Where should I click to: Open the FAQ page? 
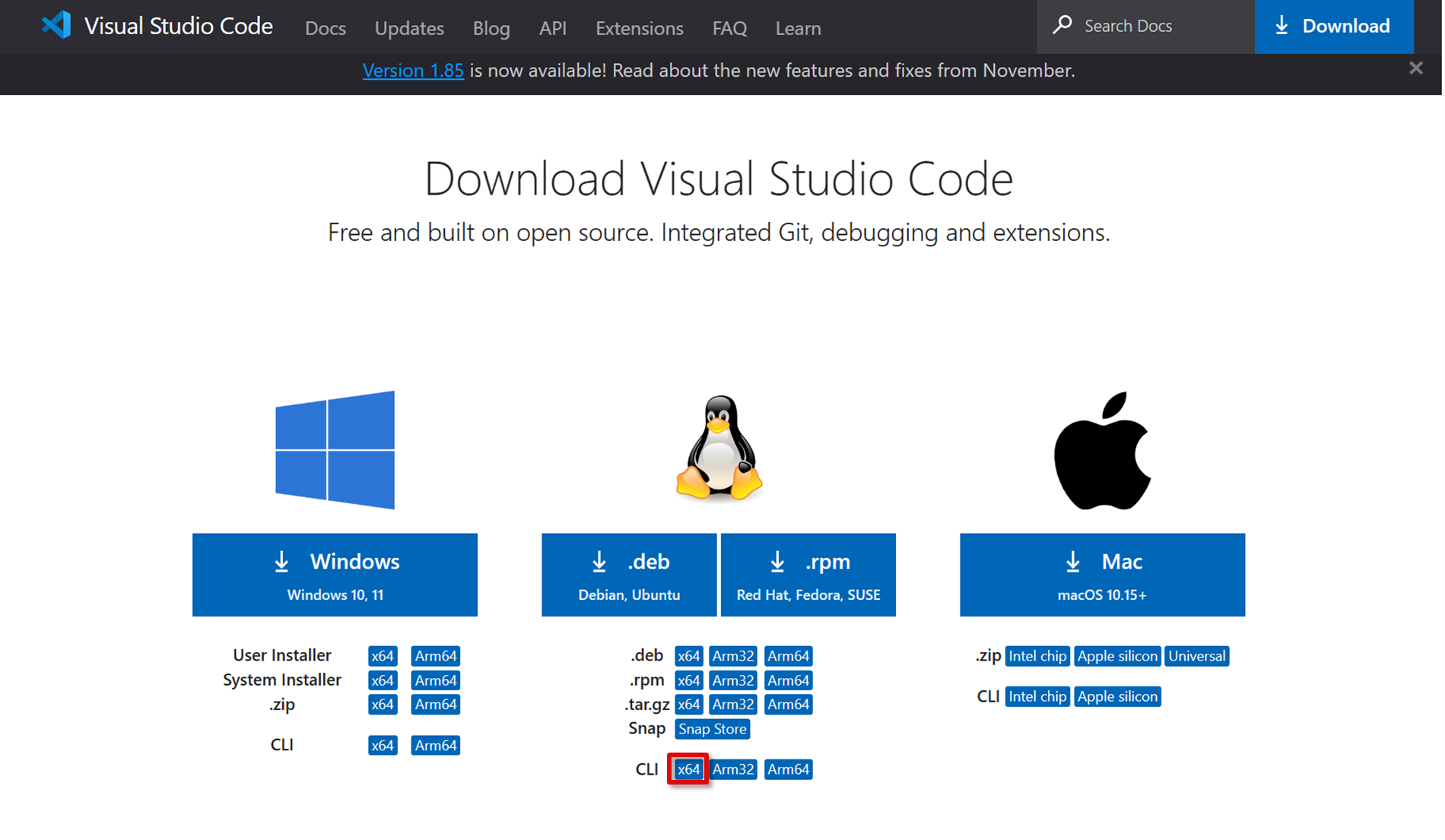point(729,28)
